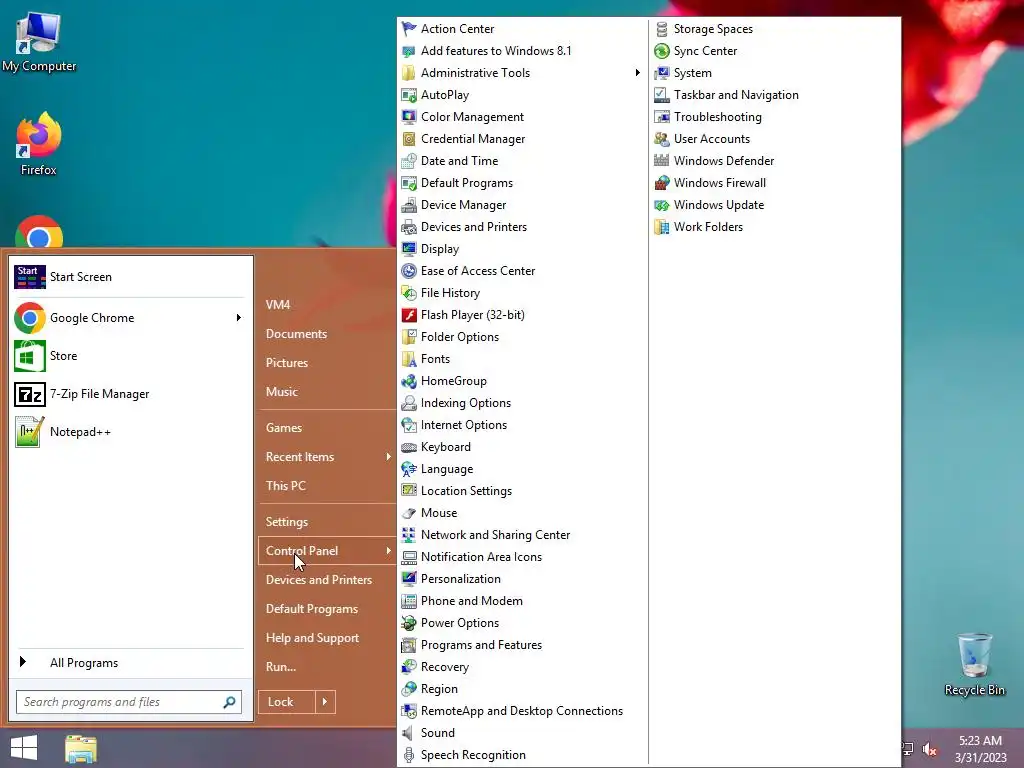Open File Explorer from taskbar
This screenshot has width=1024, height=768.
[81, 748]
